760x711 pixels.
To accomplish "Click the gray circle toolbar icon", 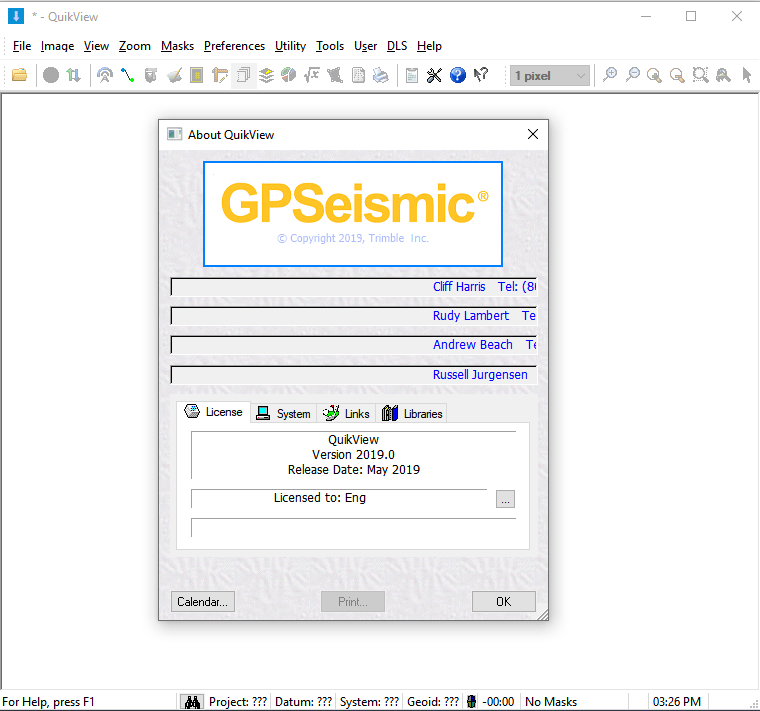I will (50, 75).
